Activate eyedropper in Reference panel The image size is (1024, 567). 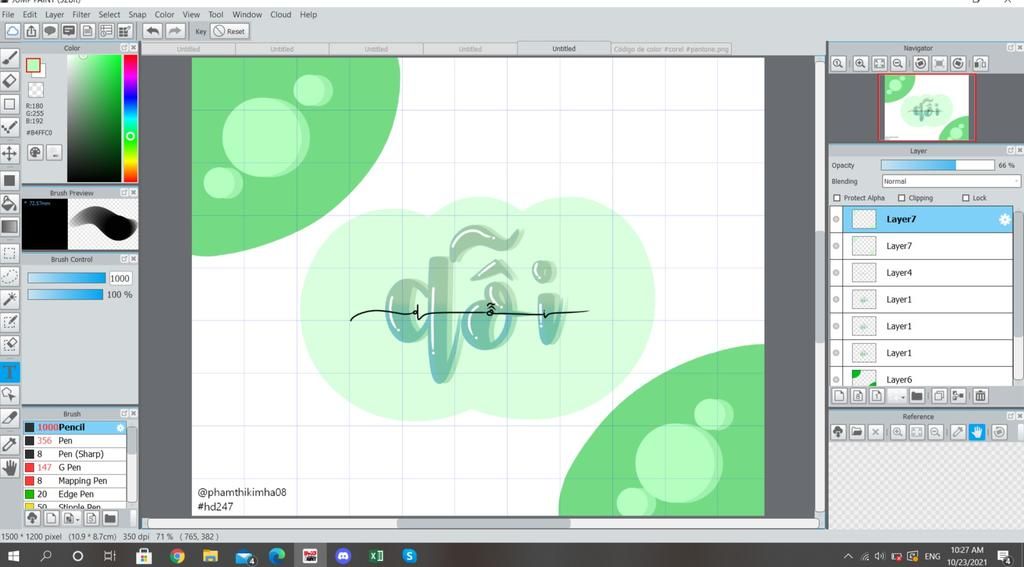coord(958,432)
